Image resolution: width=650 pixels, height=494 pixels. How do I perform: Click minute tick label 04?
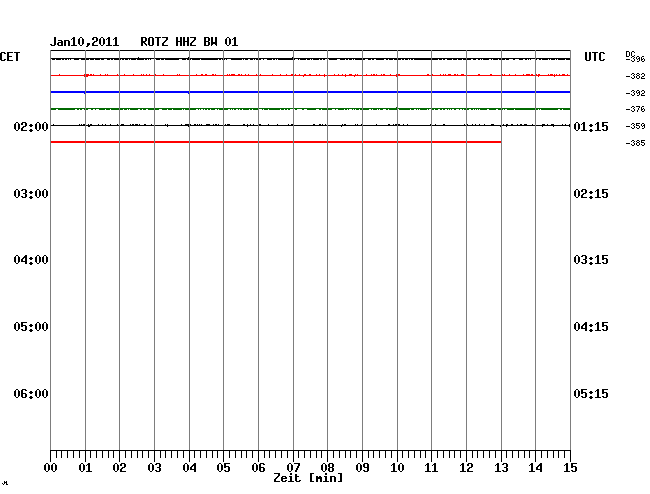[189, 468]
